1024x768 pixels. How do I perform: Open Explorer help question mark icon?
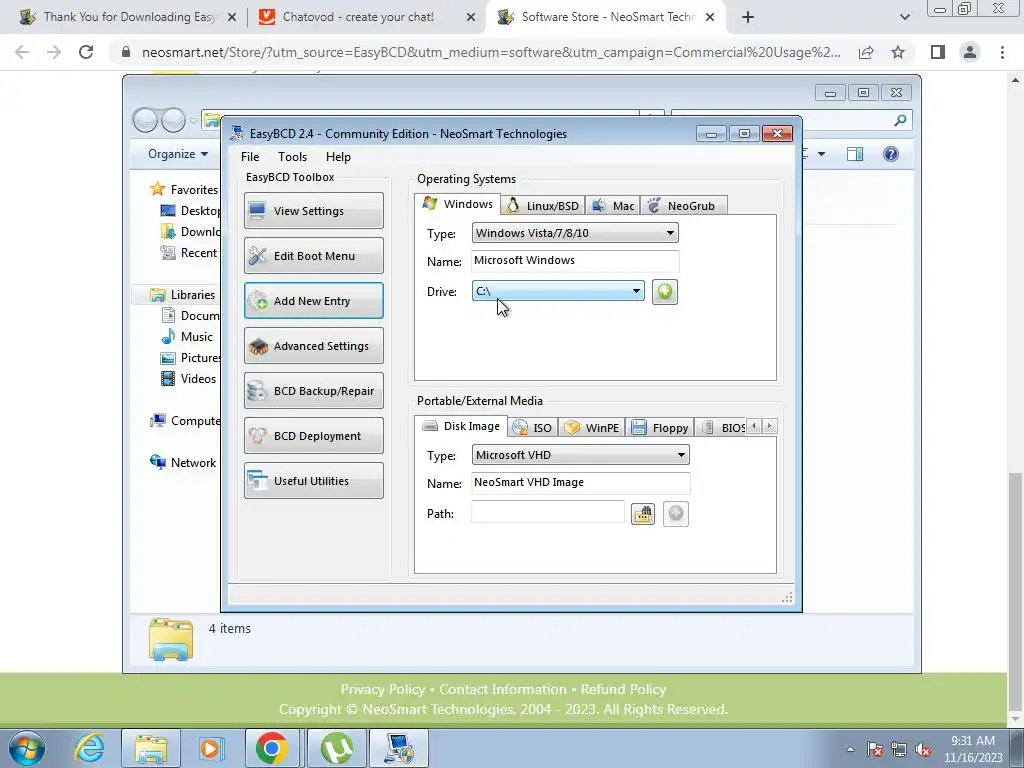coord(891,154)
